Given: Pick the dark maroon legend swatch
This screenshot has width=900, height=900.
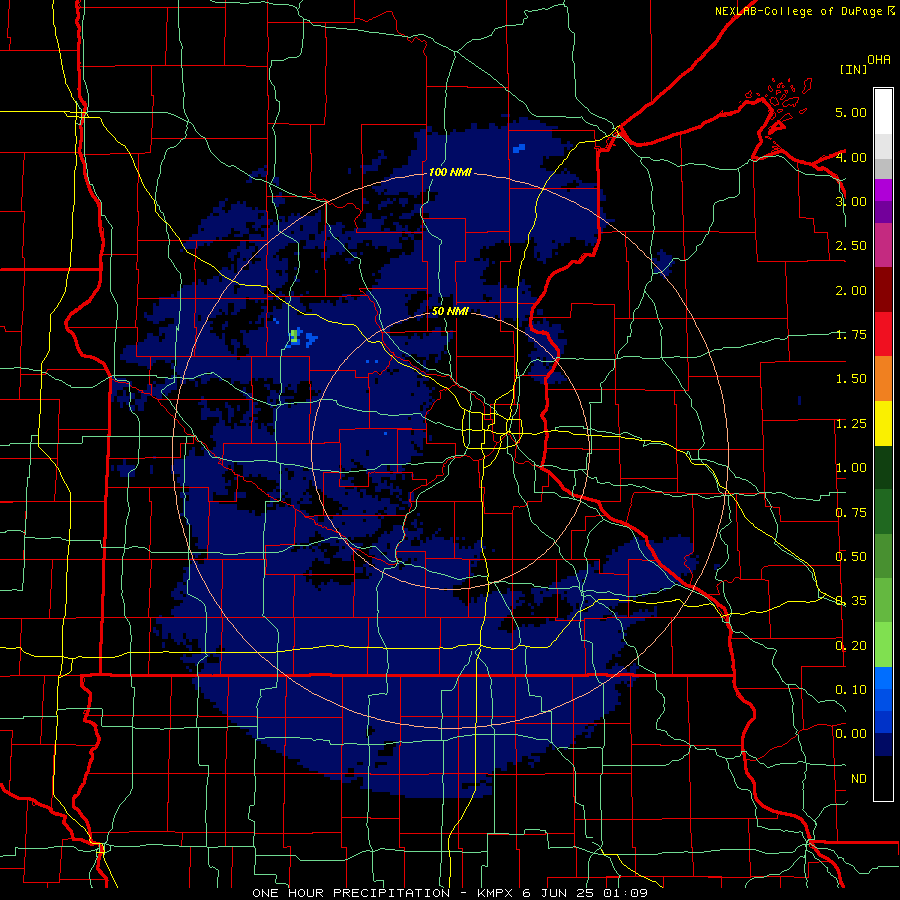Looking at the screenshot, I should click(x=883, y=290).
